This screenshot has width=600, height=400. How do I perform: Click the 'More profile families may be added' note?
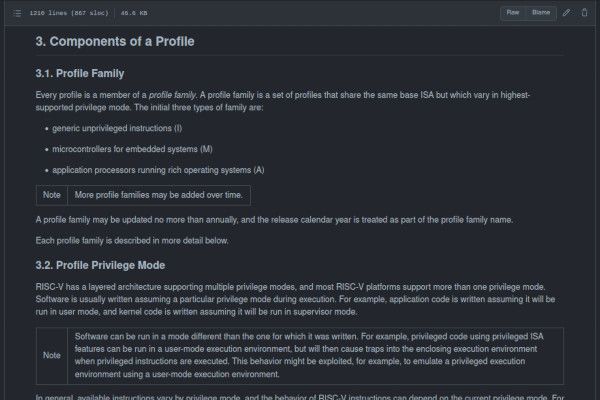pos(158,195)
